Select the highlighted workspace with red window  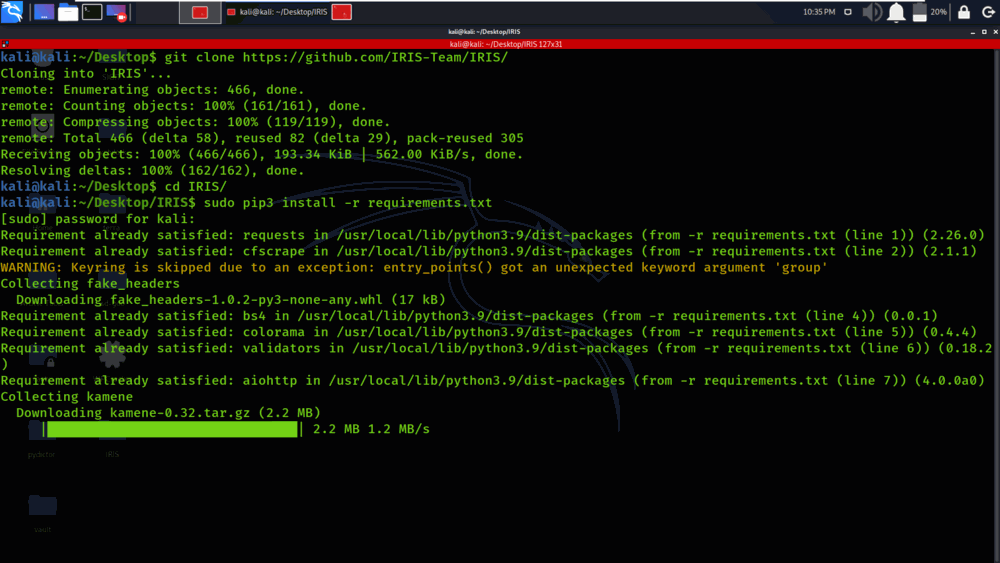tap(200, 12)
